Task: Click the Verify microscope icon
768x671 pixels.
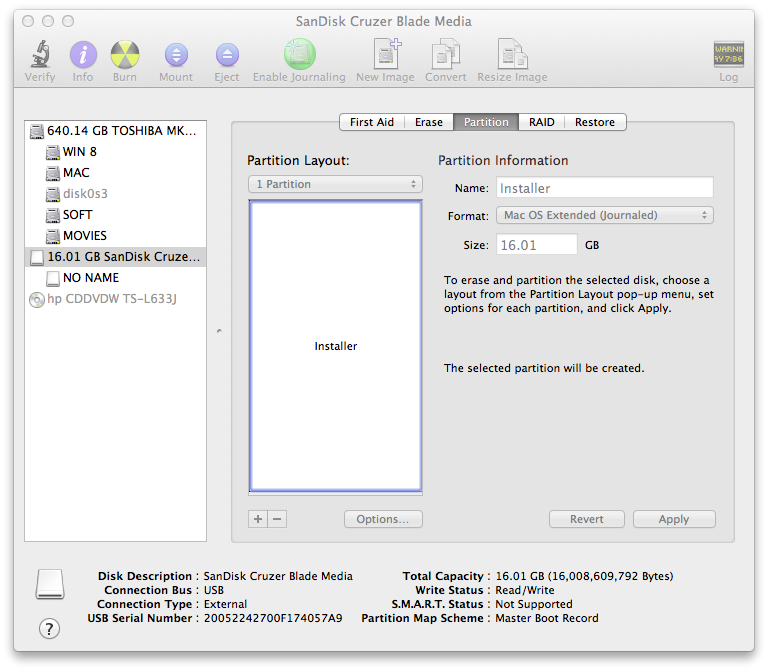Action: [40, 54]
